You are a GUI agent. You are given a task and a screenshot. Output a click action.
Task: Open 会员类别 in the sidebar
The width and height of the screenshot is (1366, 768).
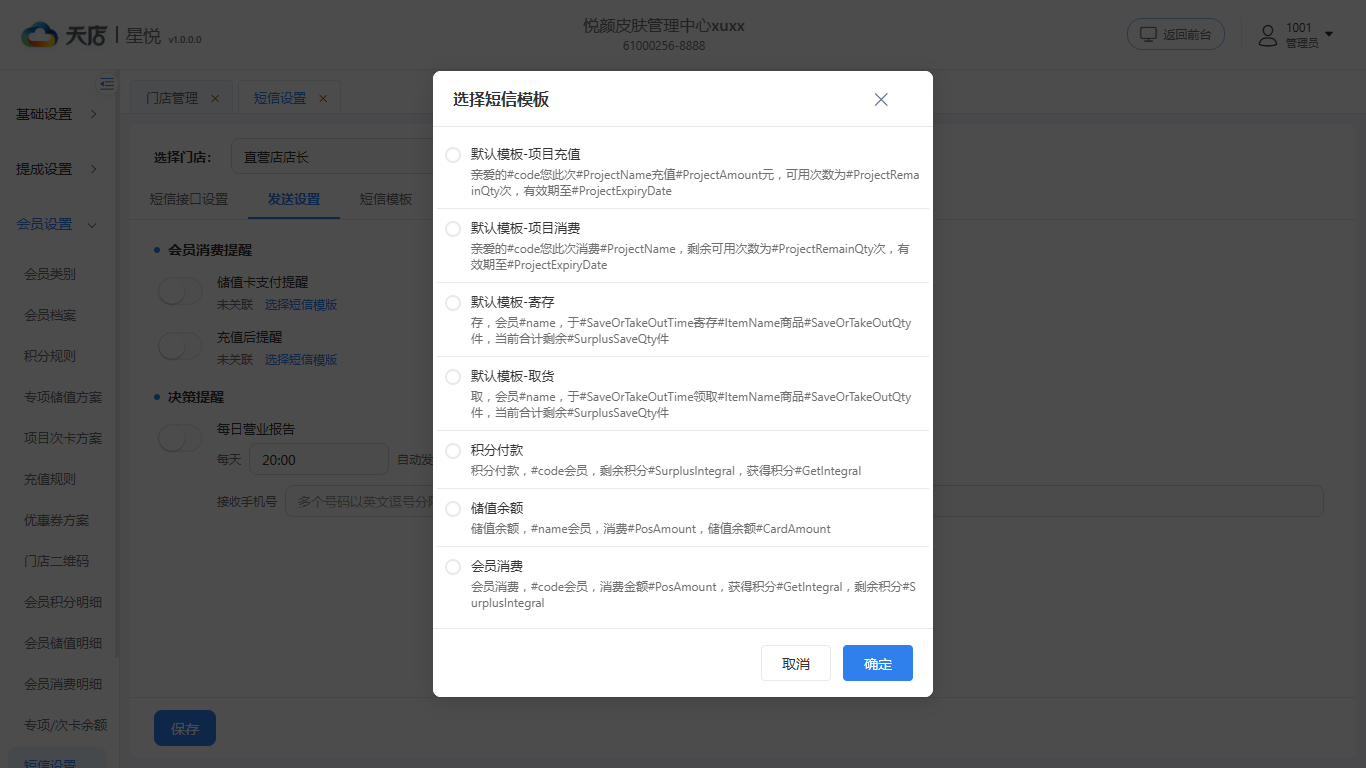pyautogui.click(x=50, y=274)
